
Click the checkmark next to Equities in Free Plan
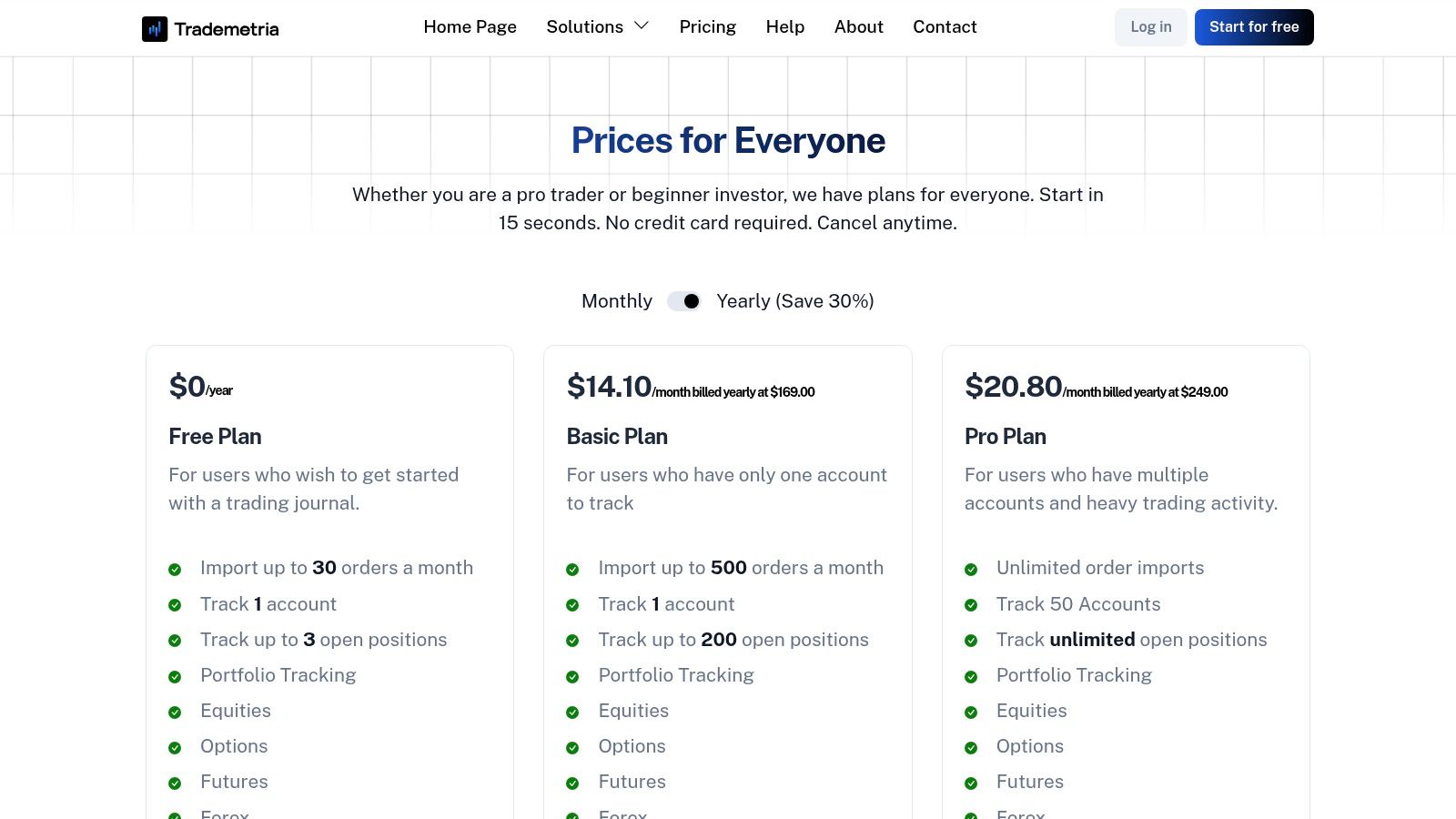[x=175, y=711]
